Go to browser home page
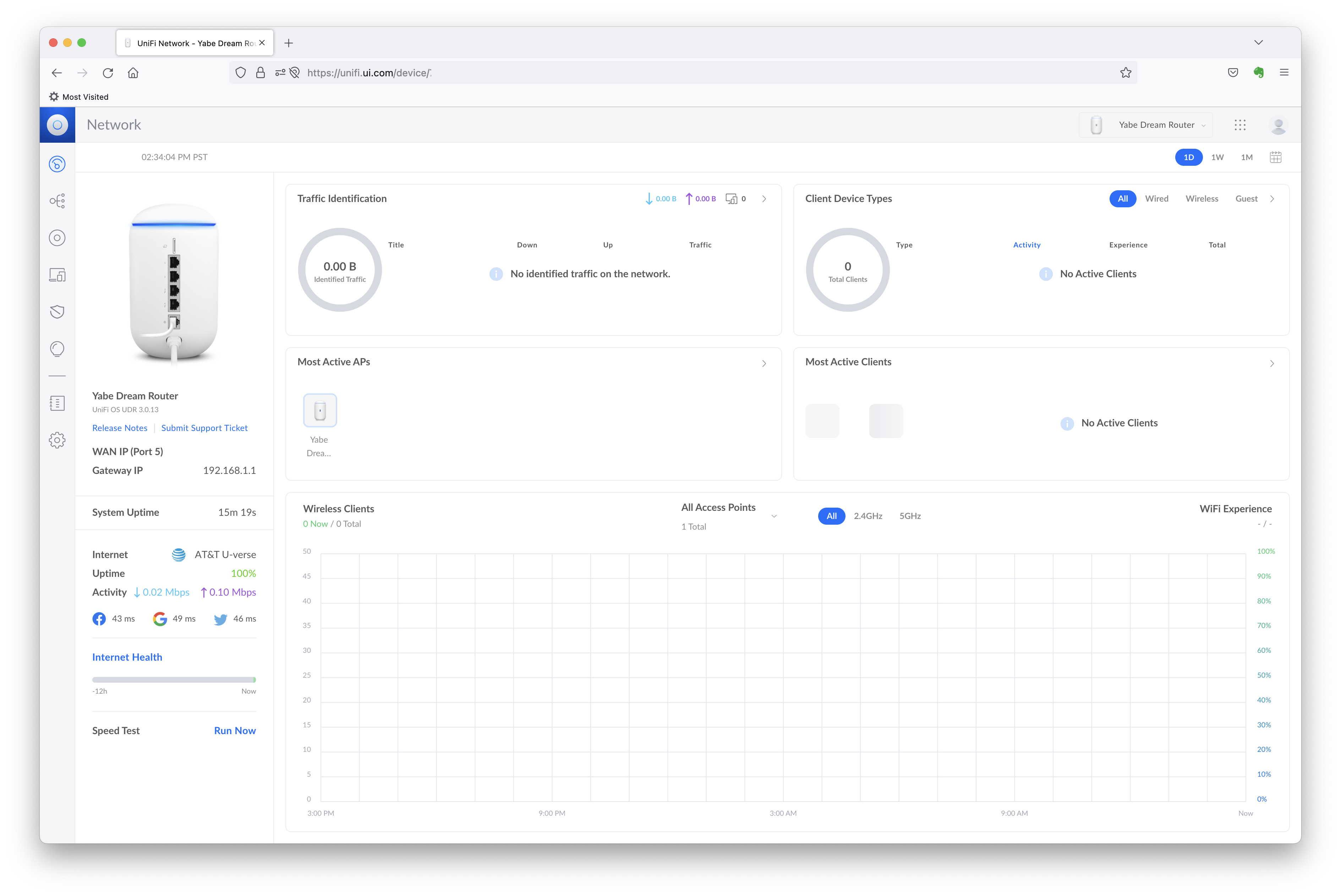This screenshot has height=896, width=1341. tap(133, 72)
